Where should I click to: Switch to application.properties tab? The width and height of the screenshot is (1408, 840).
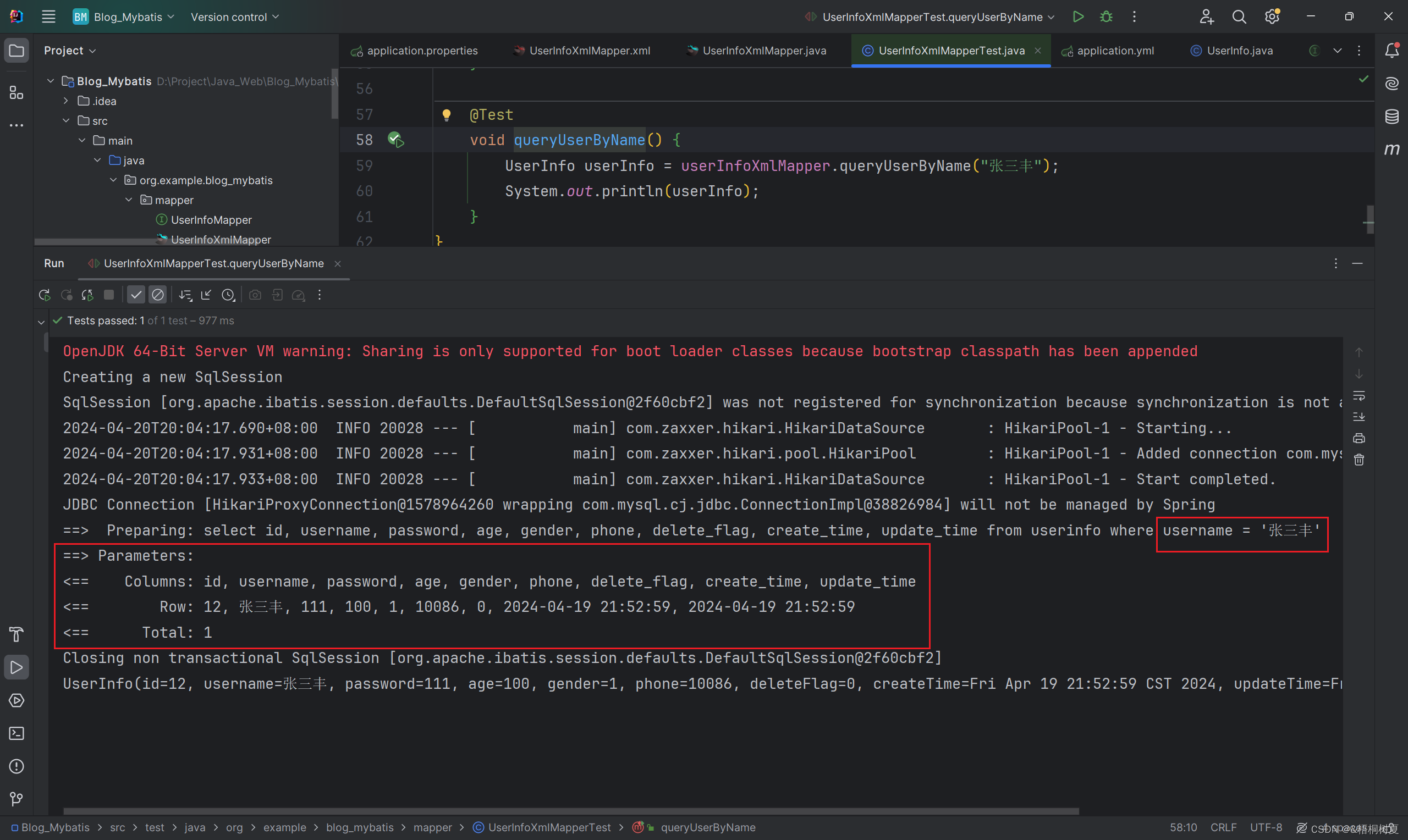tap(414, 51)
